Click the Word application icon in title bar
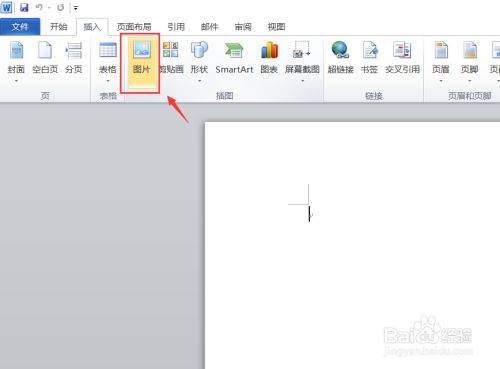Viewport: 500px width, 369px height. [x=6, y=7]
